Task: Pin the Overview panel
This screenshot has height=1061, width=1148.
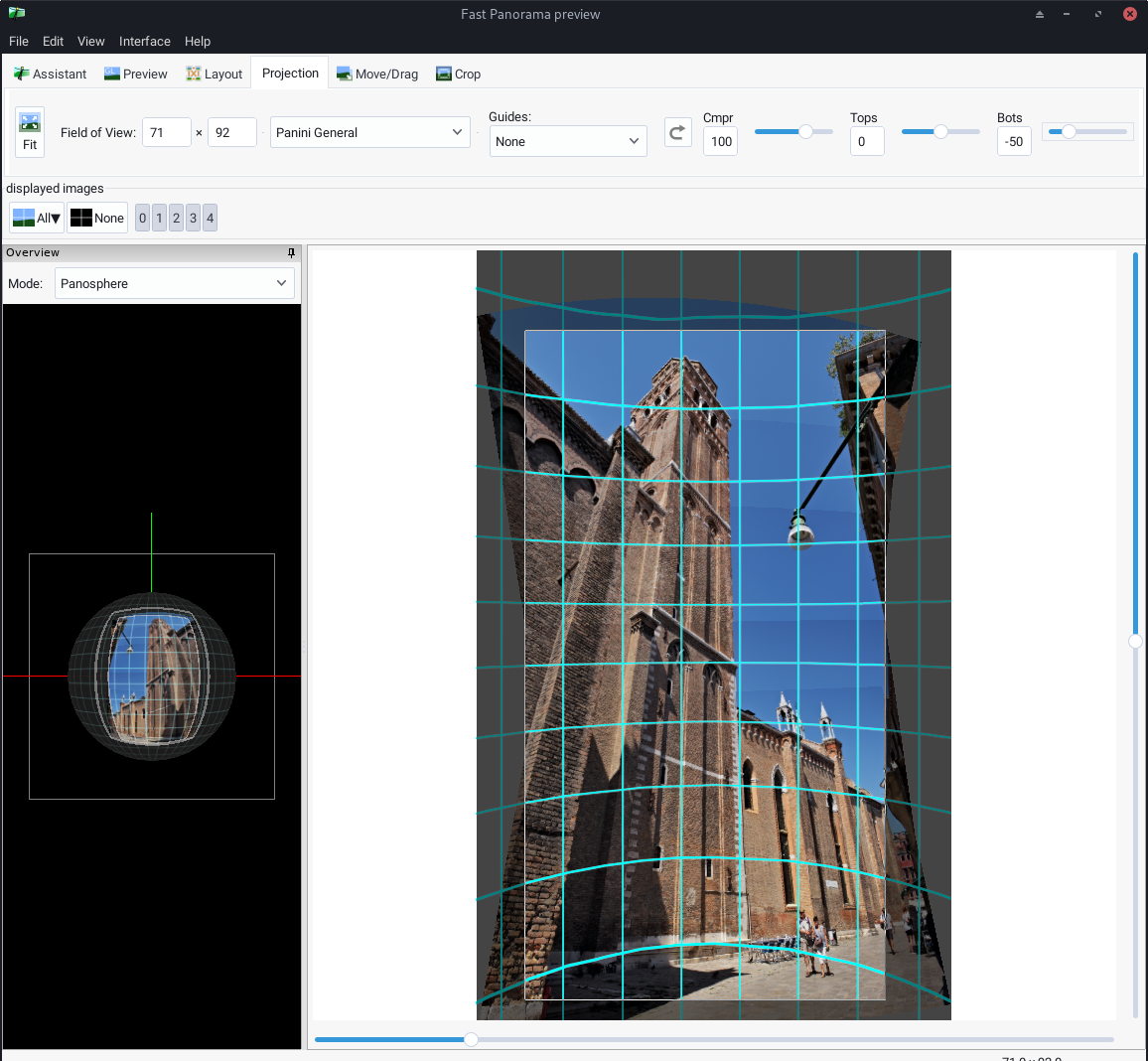Action: click(291, 252)
